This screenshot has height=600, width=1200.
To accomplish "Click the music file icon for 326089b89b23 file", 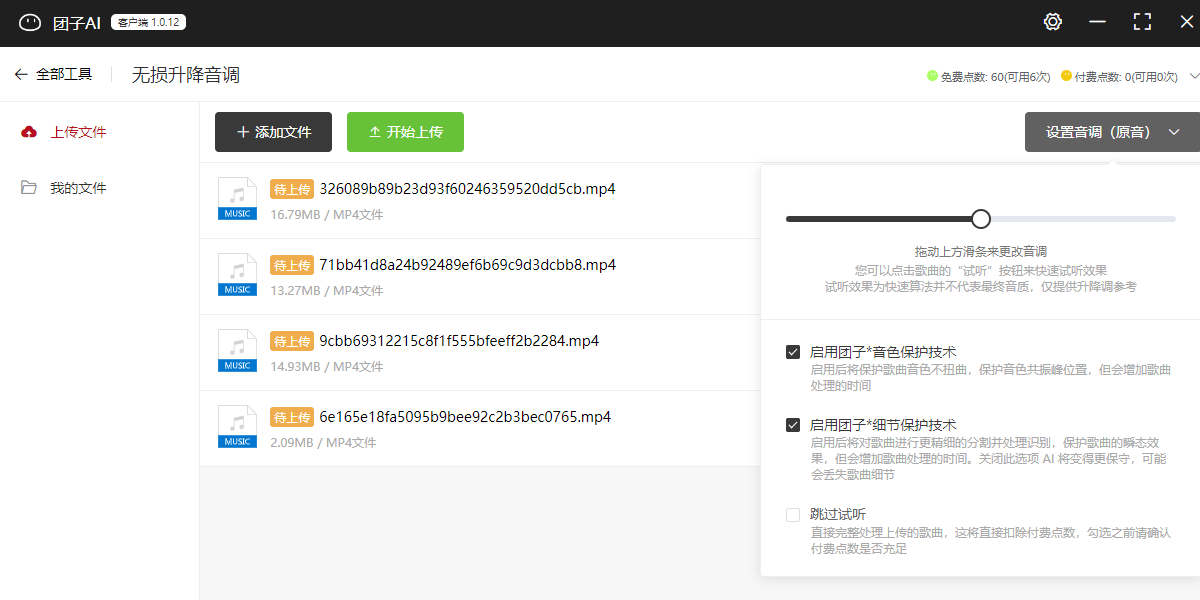I will (237, 198).
